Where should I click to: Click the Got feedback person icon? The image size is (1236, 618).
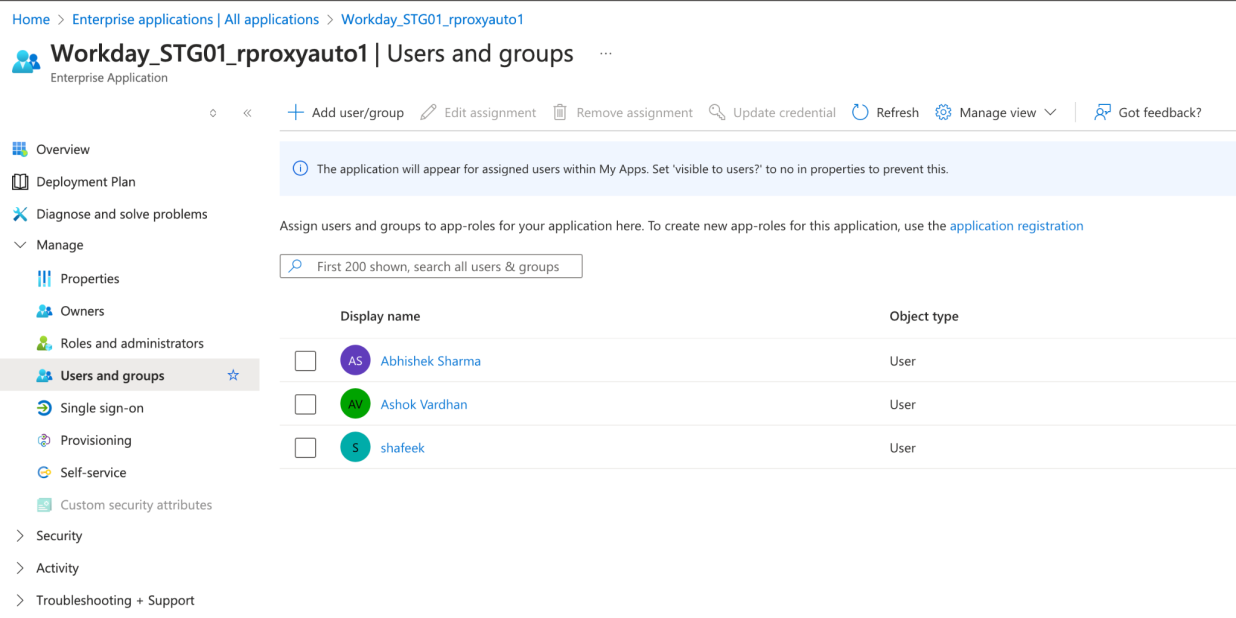click(x=1103, y=112)
